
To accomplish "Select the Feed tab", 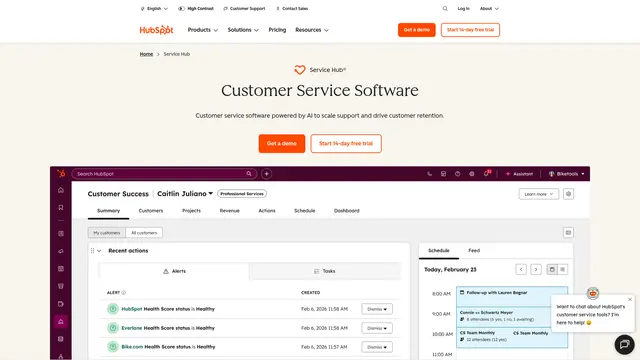I will pyautogui.click(x=474, y=251).
